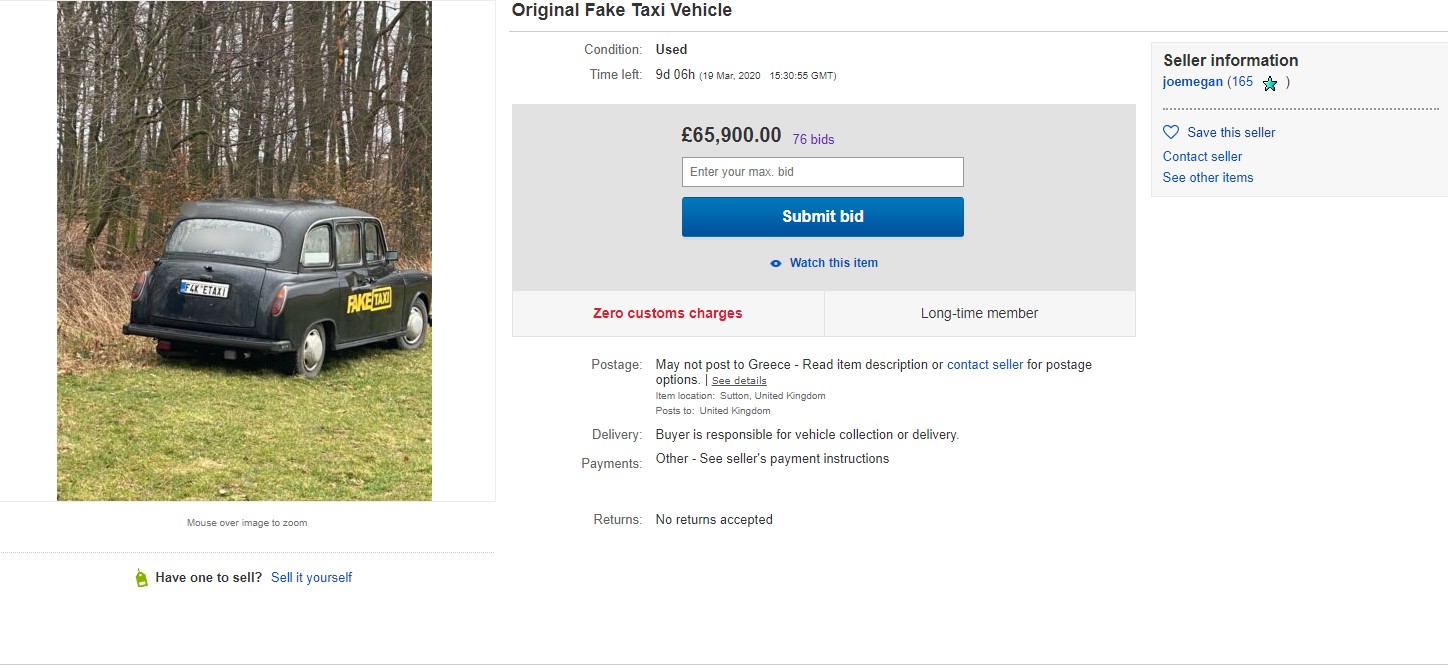Click the seller feedback score 165
1448x665 pixels.
(1241, 82)
